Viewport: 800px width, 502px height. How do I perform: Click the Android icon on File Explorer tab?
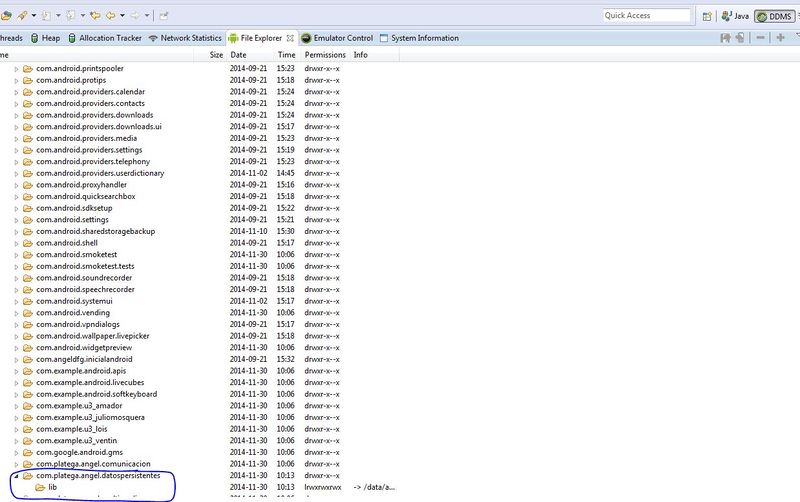pyautogui.click(x=233, y=38)
